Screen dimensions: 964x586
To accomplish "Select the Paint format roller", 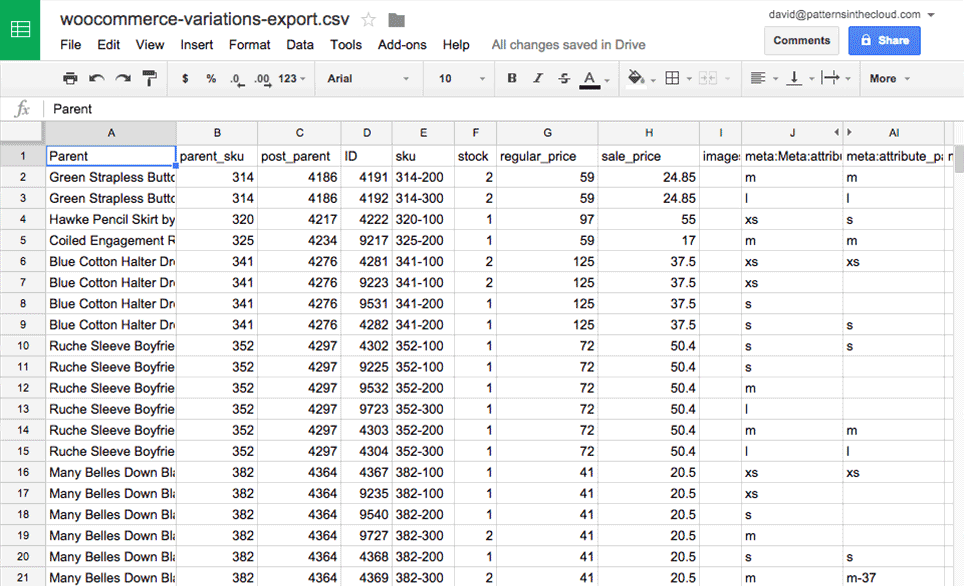I will pyautogui.click(x=149, y=78).
